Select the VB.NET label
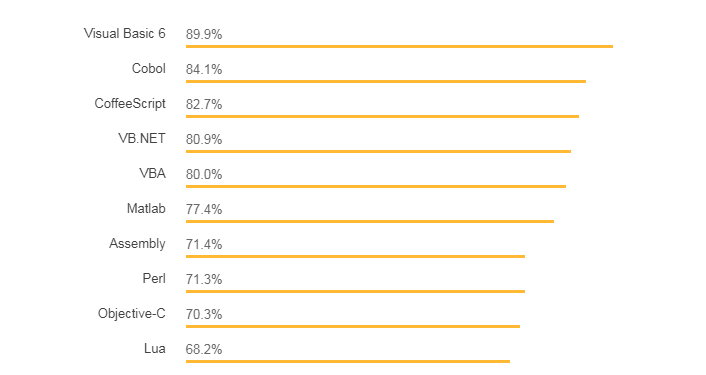Screen dimensions: 706x375 tap(142, 139)
